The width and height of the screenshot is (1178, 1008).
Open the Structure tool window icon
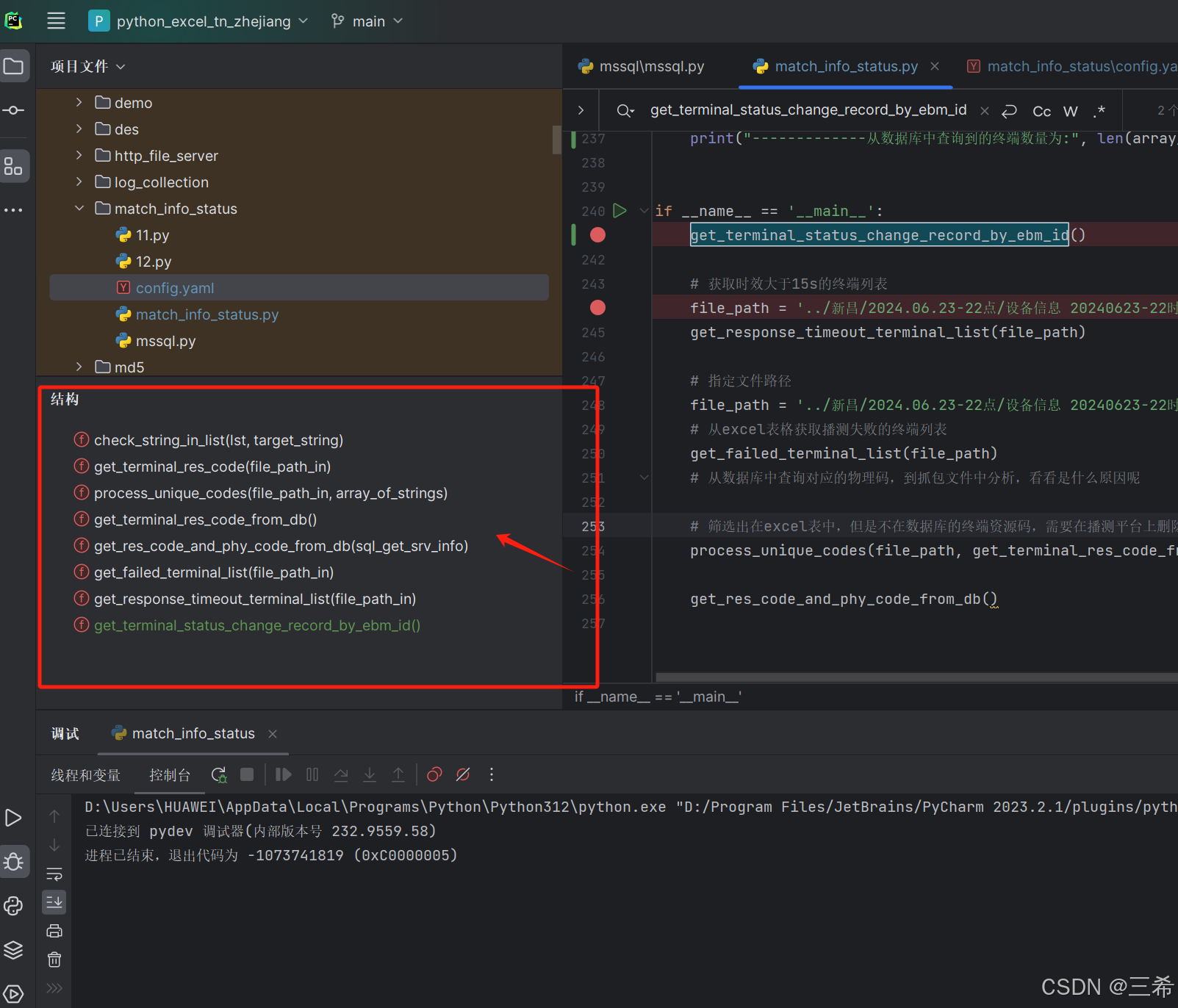coord(15,166)
